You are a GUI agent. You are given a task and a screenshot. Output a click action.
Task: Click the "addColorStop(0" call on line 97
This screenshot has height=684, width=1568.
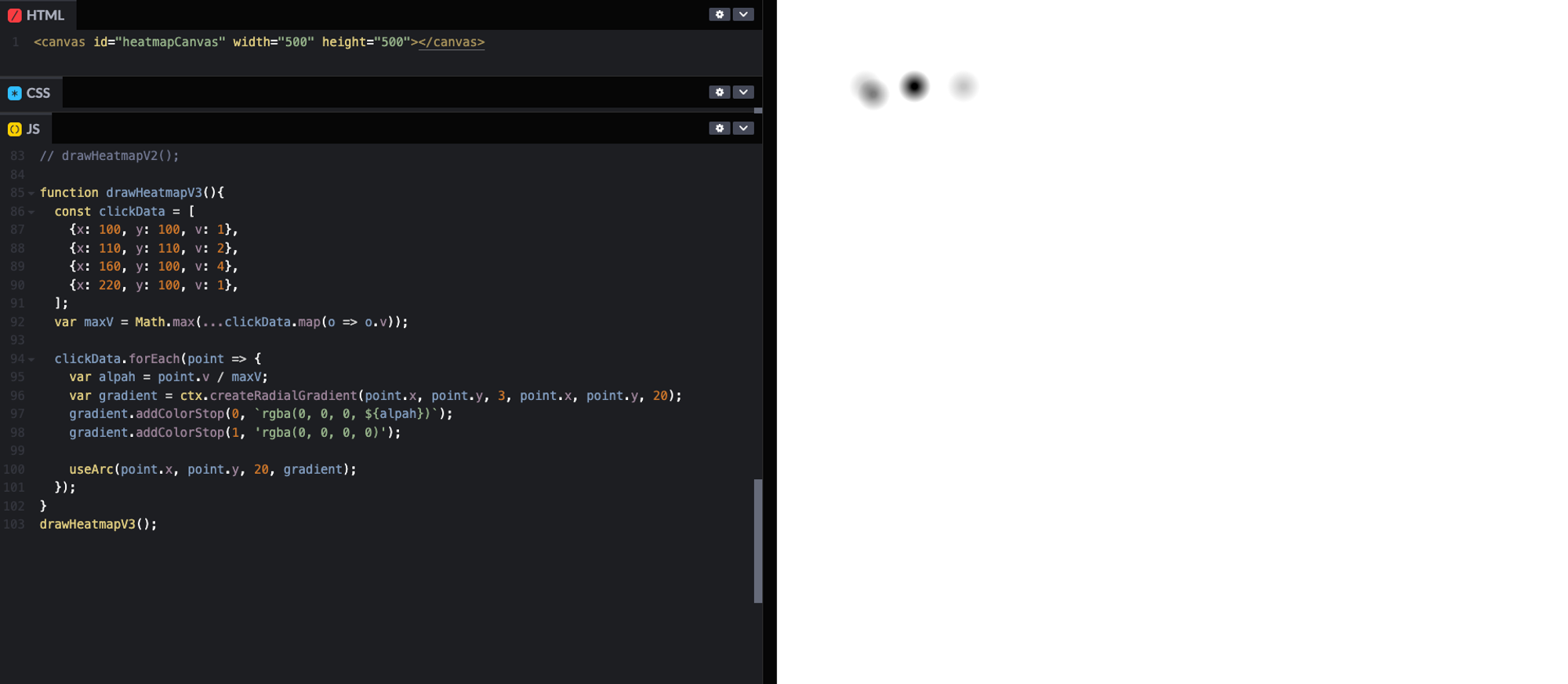(187, 413)
